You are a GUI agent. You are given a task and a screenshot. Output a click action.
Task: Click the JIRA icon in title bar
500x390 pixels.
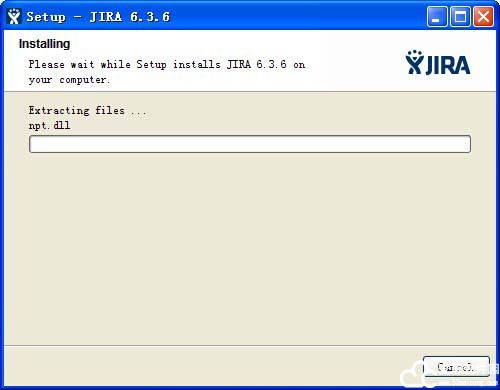14,16
